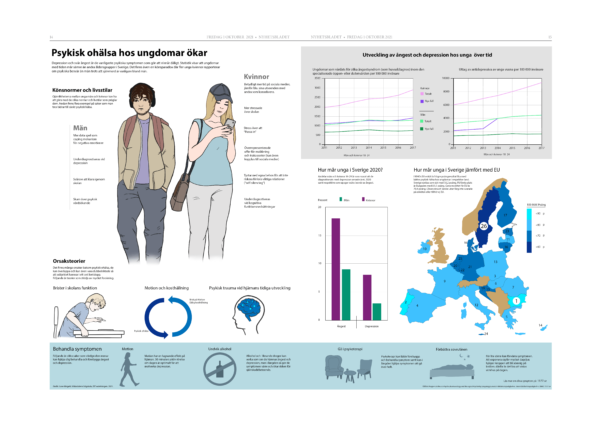600x428 pixels.
Task: Click the circled 26 marker on Sweden
Action: coord(483,226)
